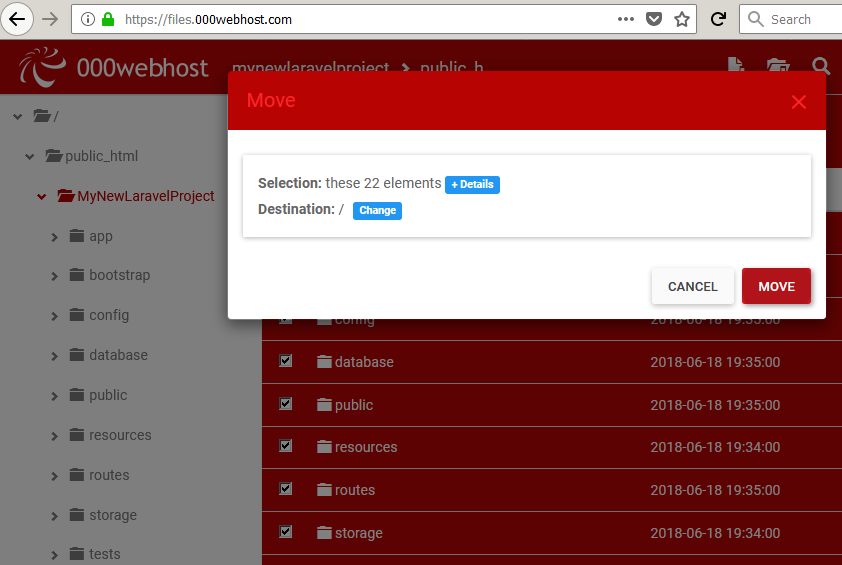Image resolution: width=842 pixels, height=565 pixels.
Task: Collapse the root / tree node
Action: coord(18,116)
